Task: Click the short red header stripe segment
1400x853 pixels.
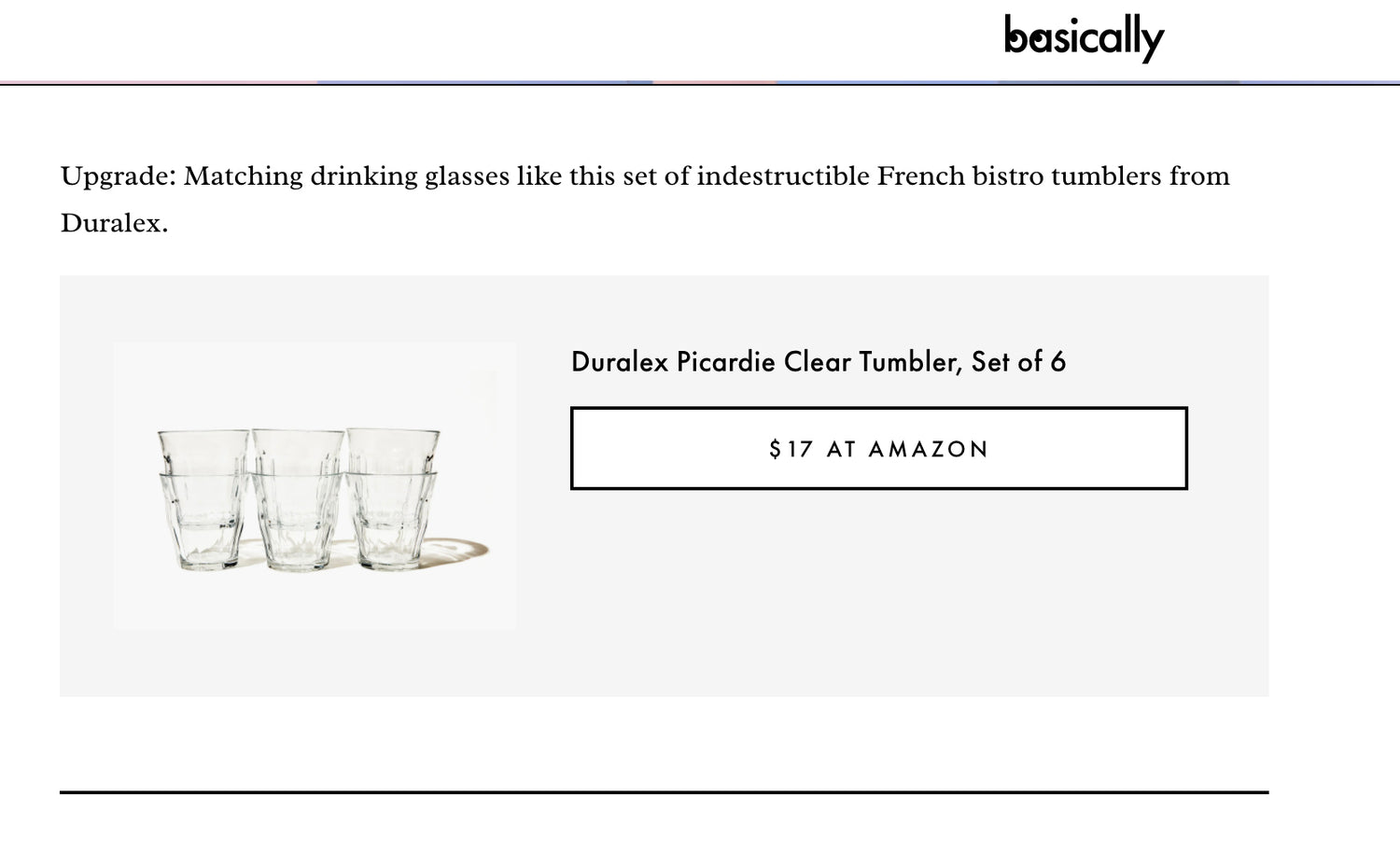Action: pyautogui.click(x=714, y=82)
